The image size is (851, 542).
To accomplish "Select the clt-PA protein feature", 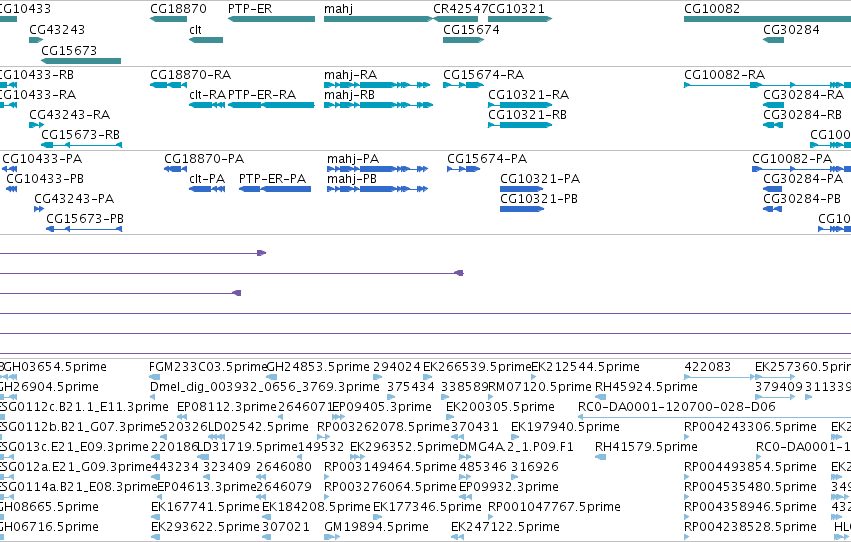I will click(207, 189).
